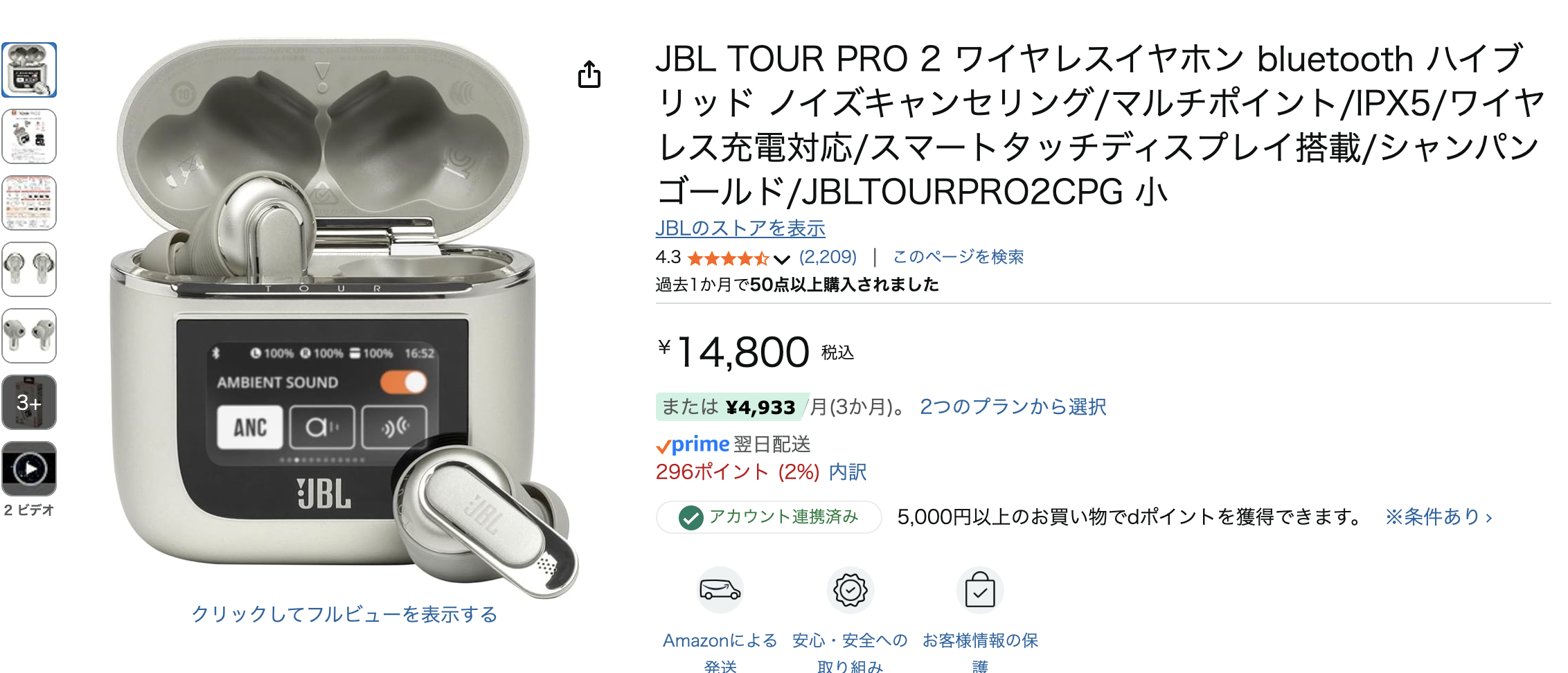
Task: Open the points 内訳 breakdown link
Action: point(848,472)
